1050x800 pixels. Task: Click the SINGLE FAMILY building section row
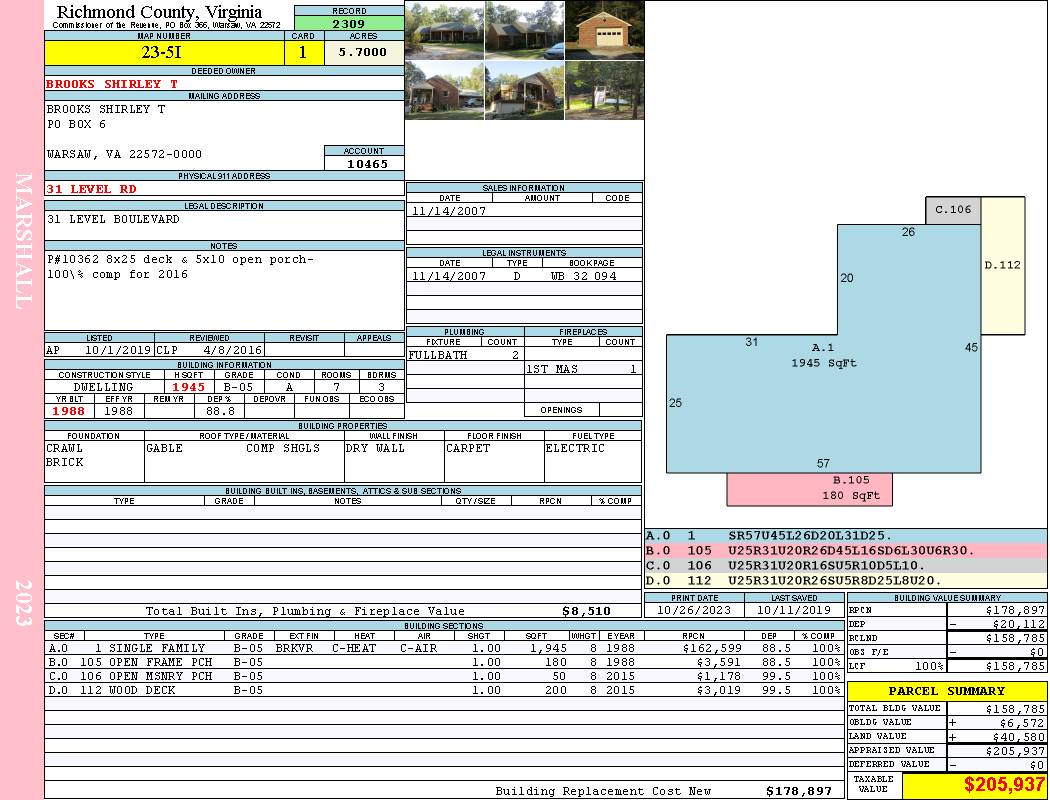click(443, 648)
